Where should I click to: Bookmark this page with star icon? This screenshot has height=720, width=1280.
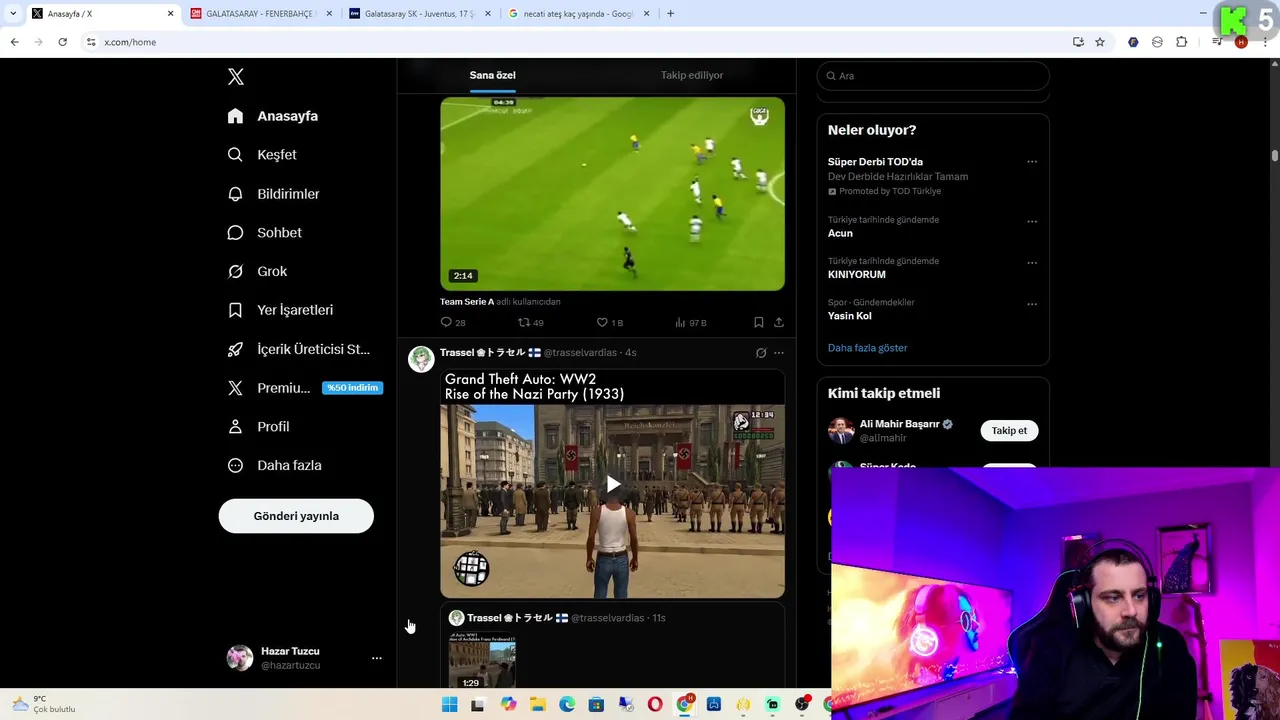[x=1100, y=42]
